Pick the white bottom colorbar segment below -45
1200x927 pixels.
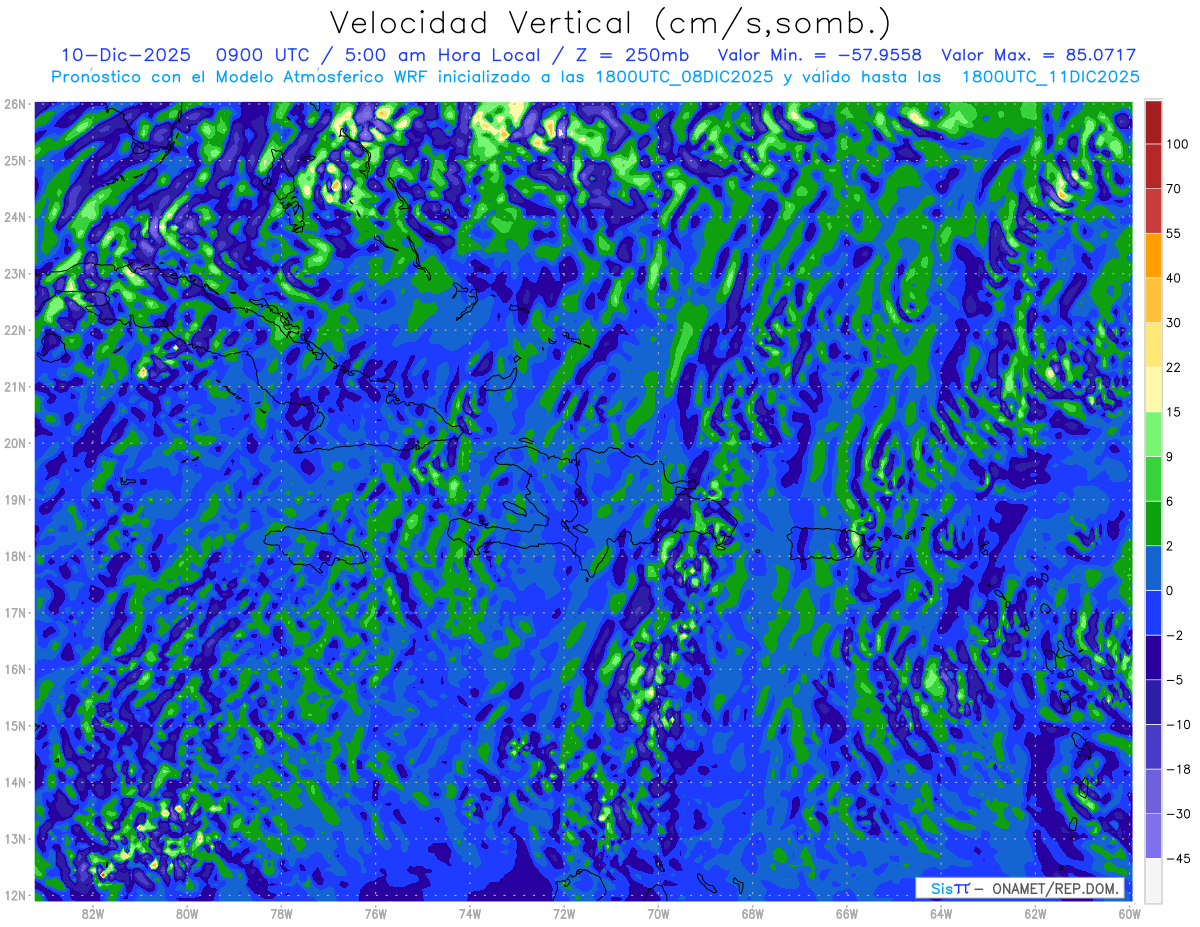pos(1154,880)
